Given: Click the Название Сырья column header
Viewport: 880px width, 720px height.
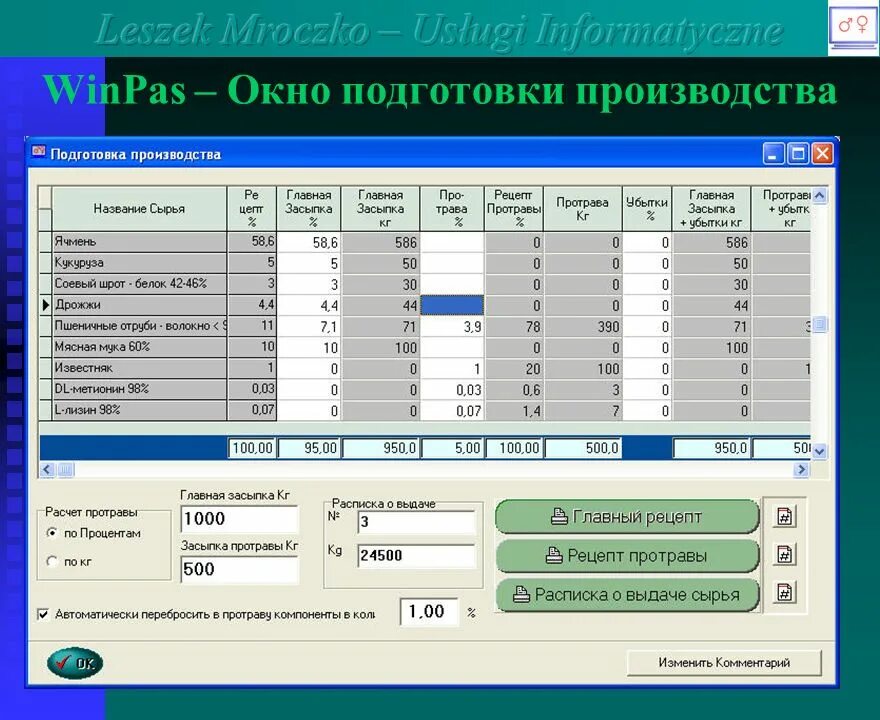Looking at the screenshot, I should pyautogui.click(x=139, y=209).
